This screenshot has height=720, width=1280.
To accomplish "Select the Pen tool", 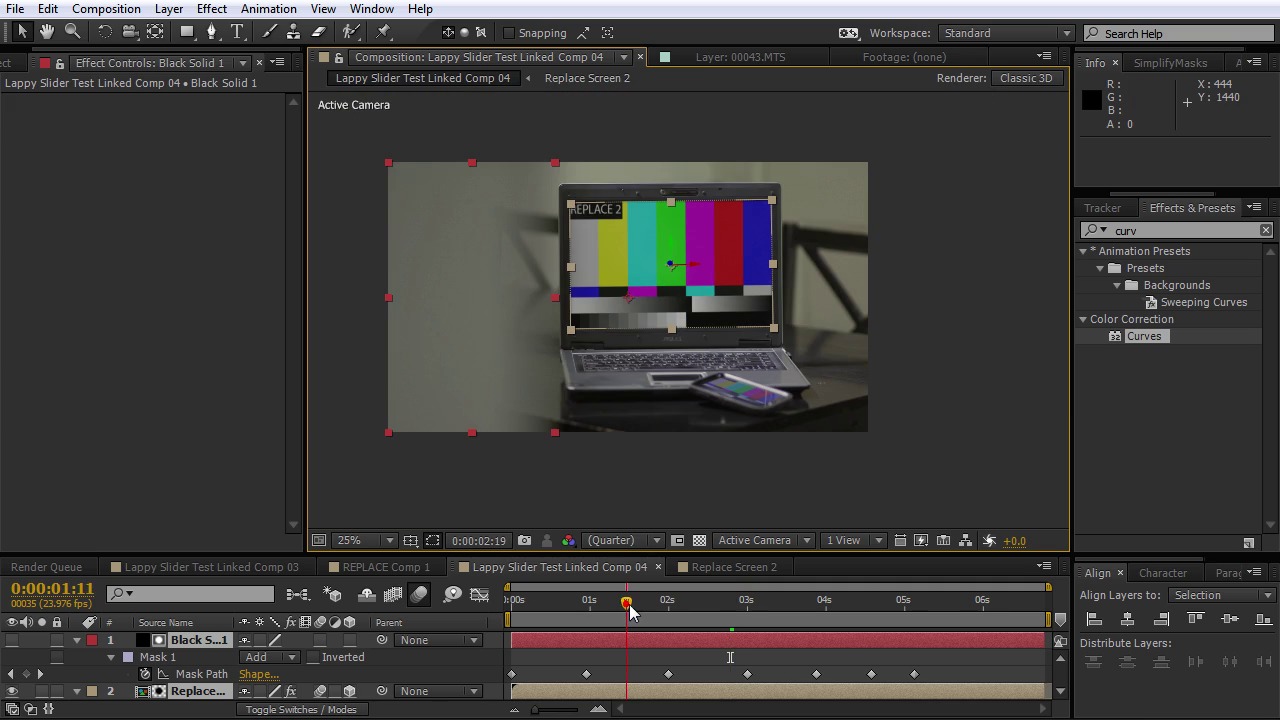I will pos(211,32).
